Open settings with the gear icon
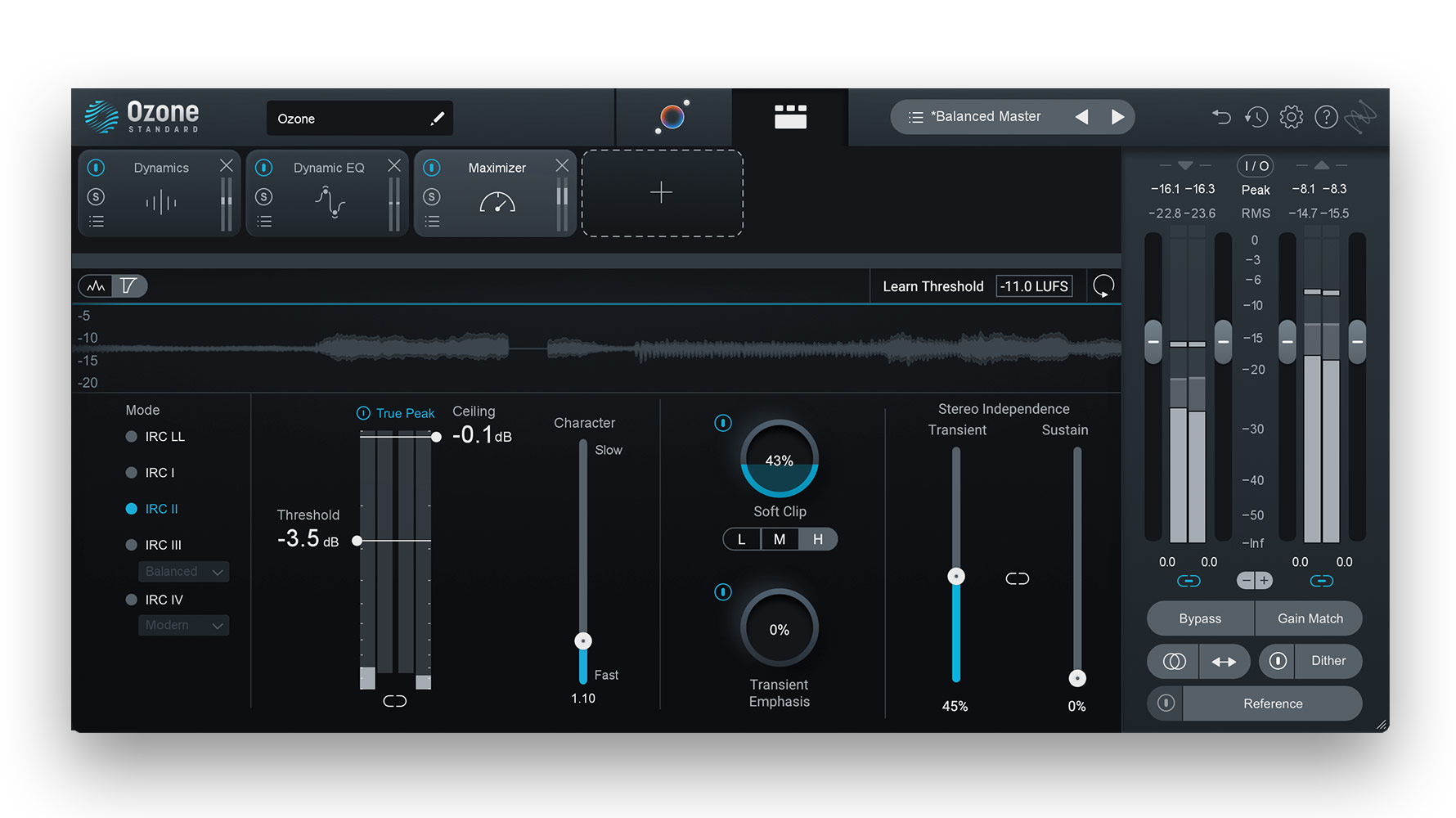Viewport: 1456px width, 818px height. [1292, 118]
